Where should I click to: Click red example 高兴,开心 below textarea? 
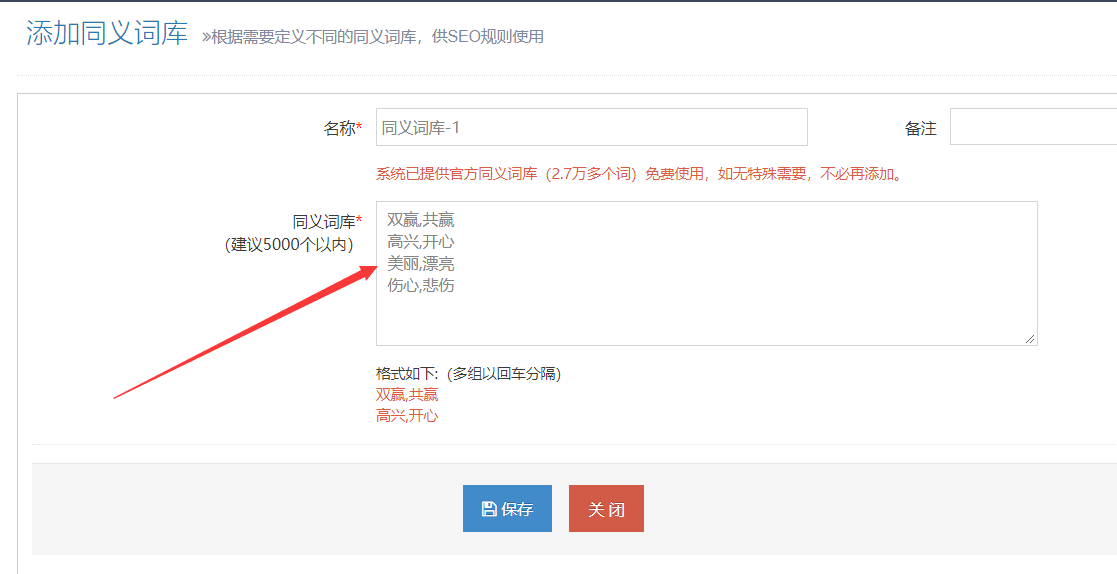coord(407,416)
